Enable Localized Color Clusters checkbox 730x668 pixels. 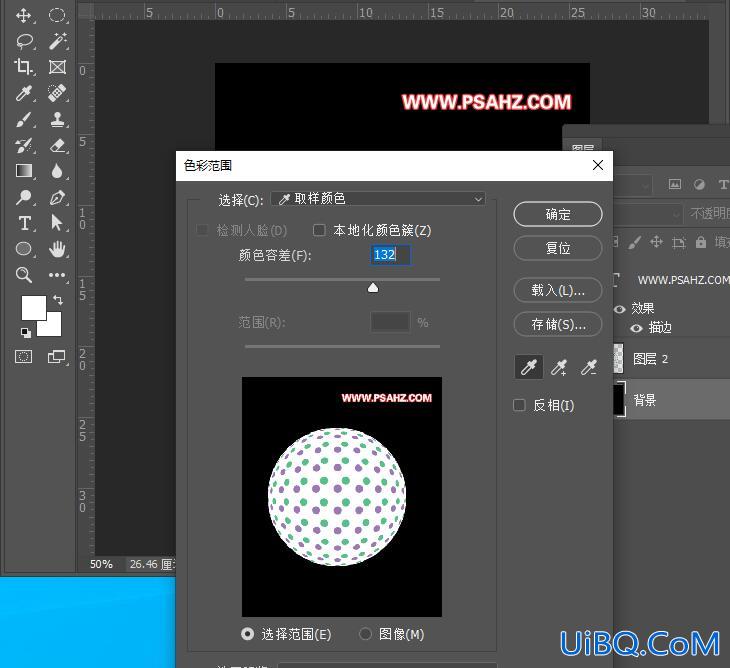319,230
